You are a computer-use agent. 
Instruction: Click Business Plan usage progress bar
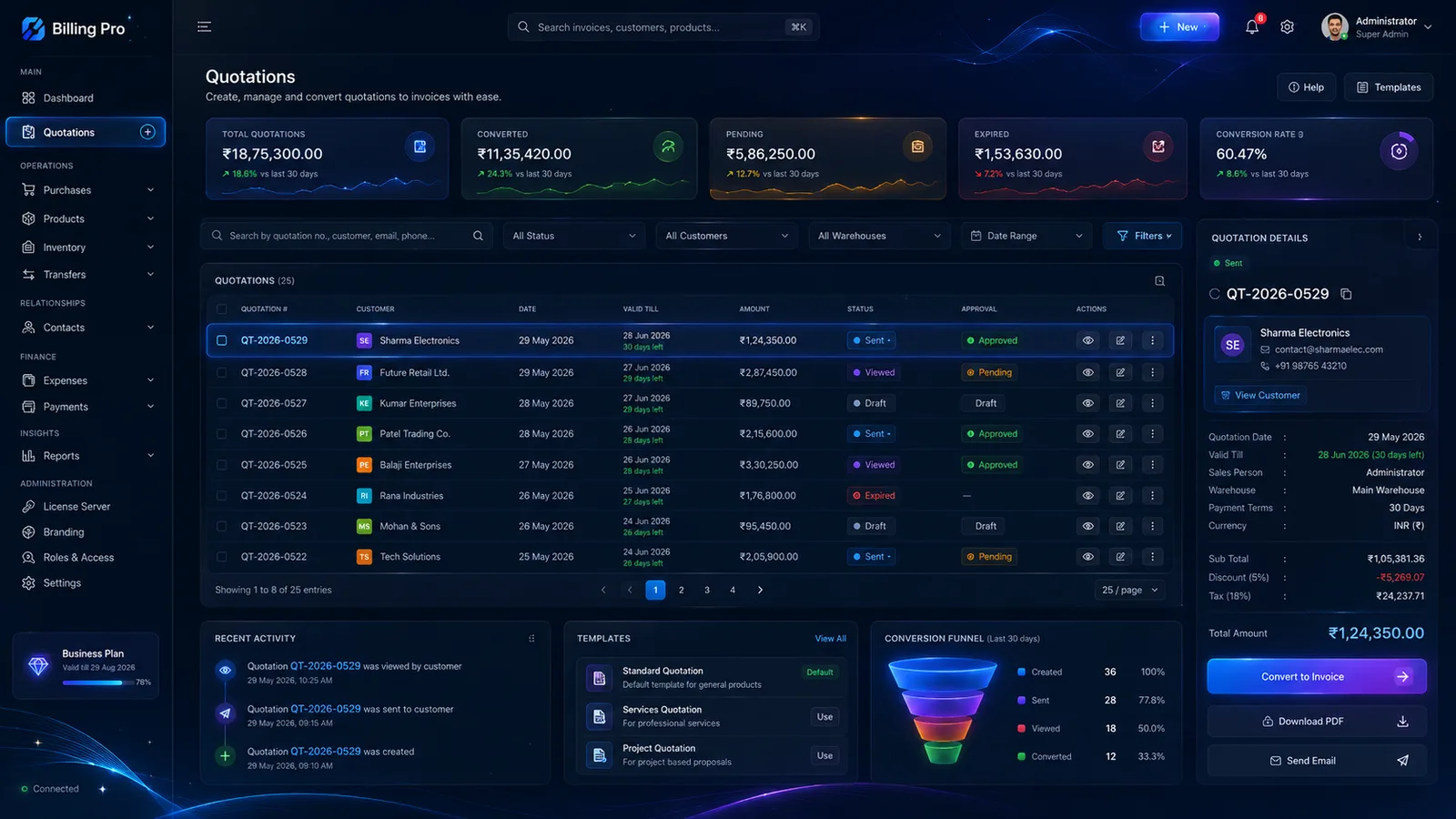tap(96, 682)
